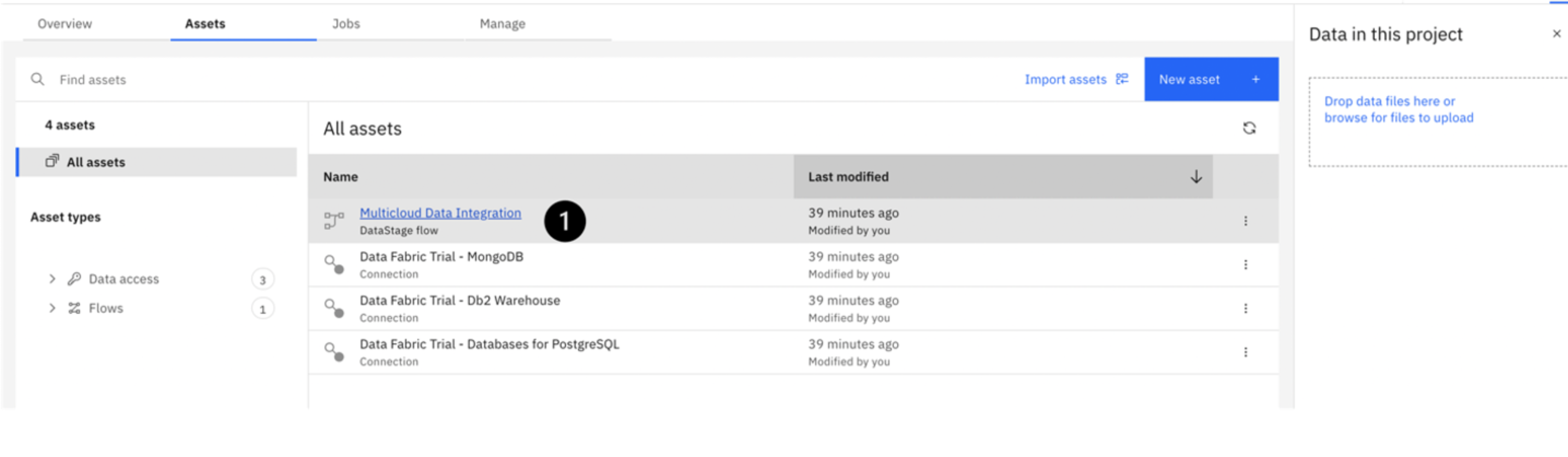Expand the Data access asset type
Viewport: 1568px width, 457px height.
52,279
